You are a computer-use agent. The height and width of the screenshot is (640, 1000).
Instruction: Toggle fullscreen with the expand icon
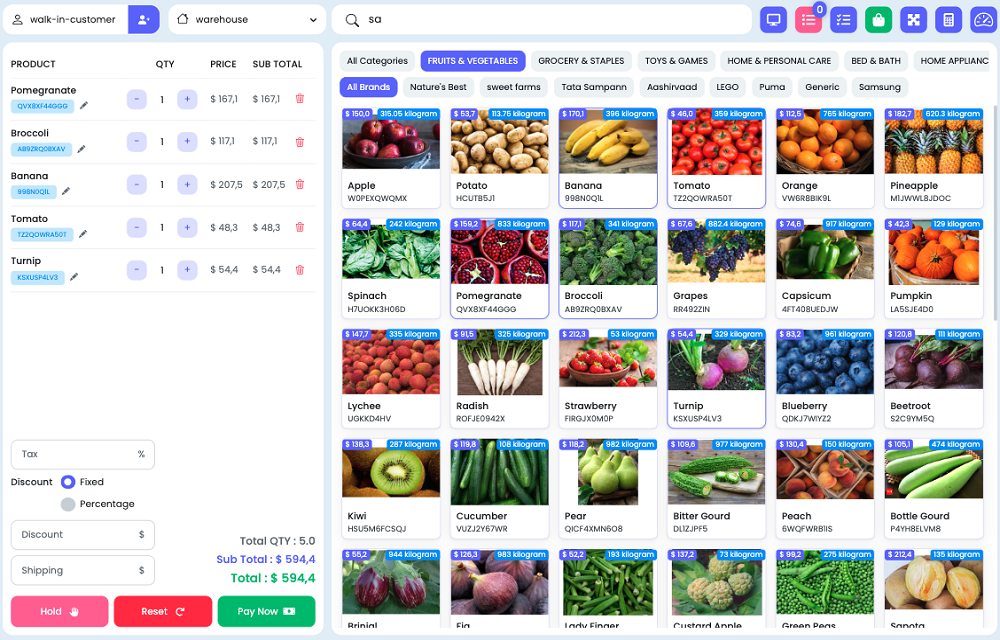pyautogui.click(x=913, y=19)
